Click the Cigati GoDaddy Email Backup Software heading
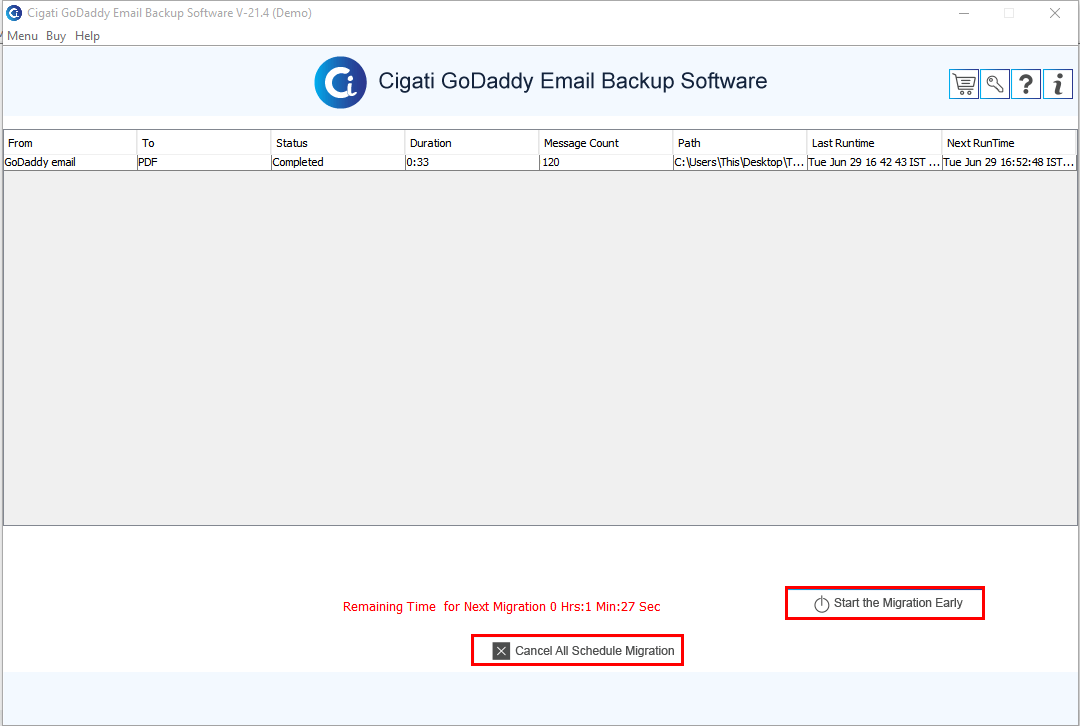1080x726 pixels. pos(572,81)
